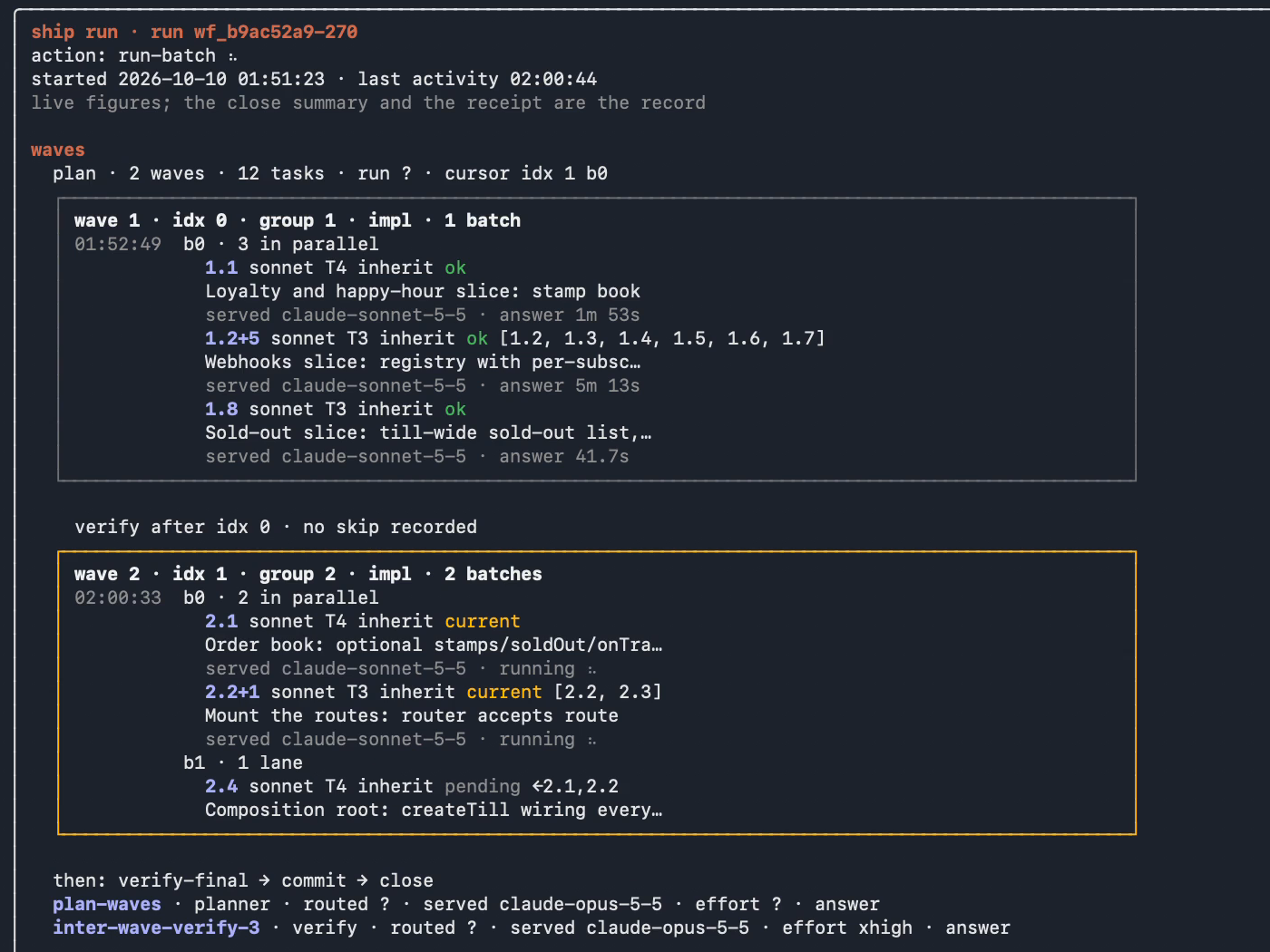Click the run ID wf_b9ac52a9-270 header
1270x952 pixels.
pyautogui.click(x=276, y=32)
